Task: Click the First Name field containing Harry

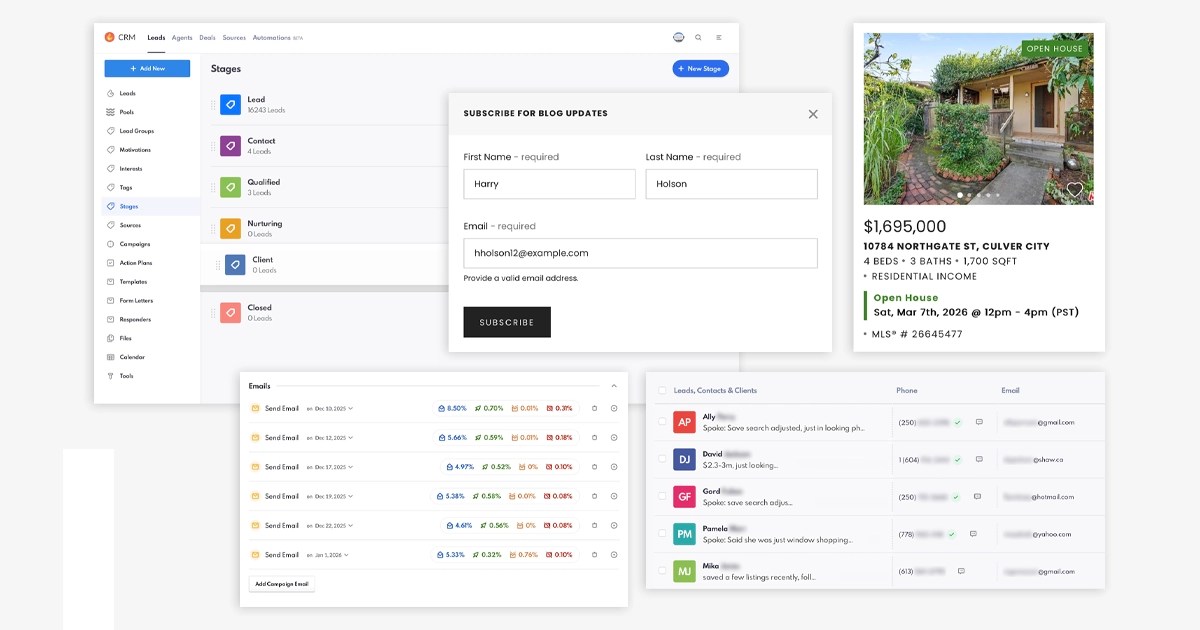Action: pyautogui.click(x=549, y=184)
